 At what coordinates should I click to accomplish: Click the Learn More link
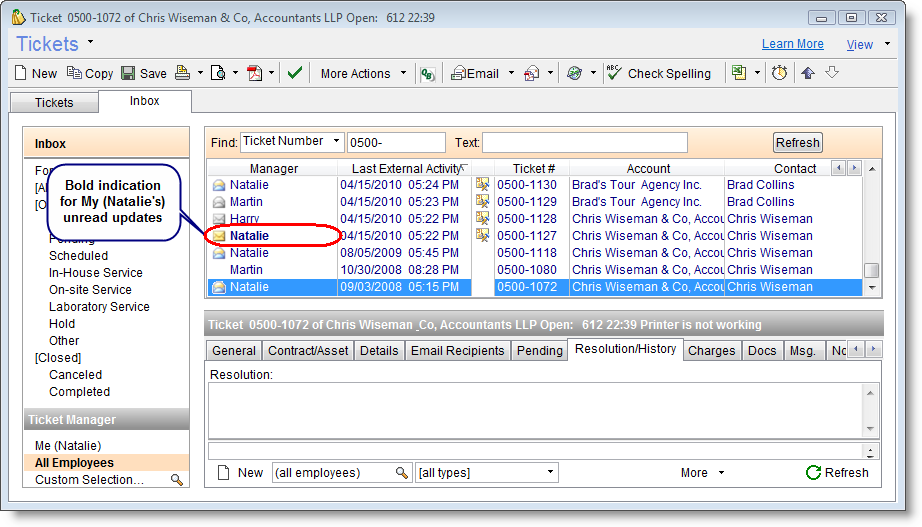pos(792,44)
